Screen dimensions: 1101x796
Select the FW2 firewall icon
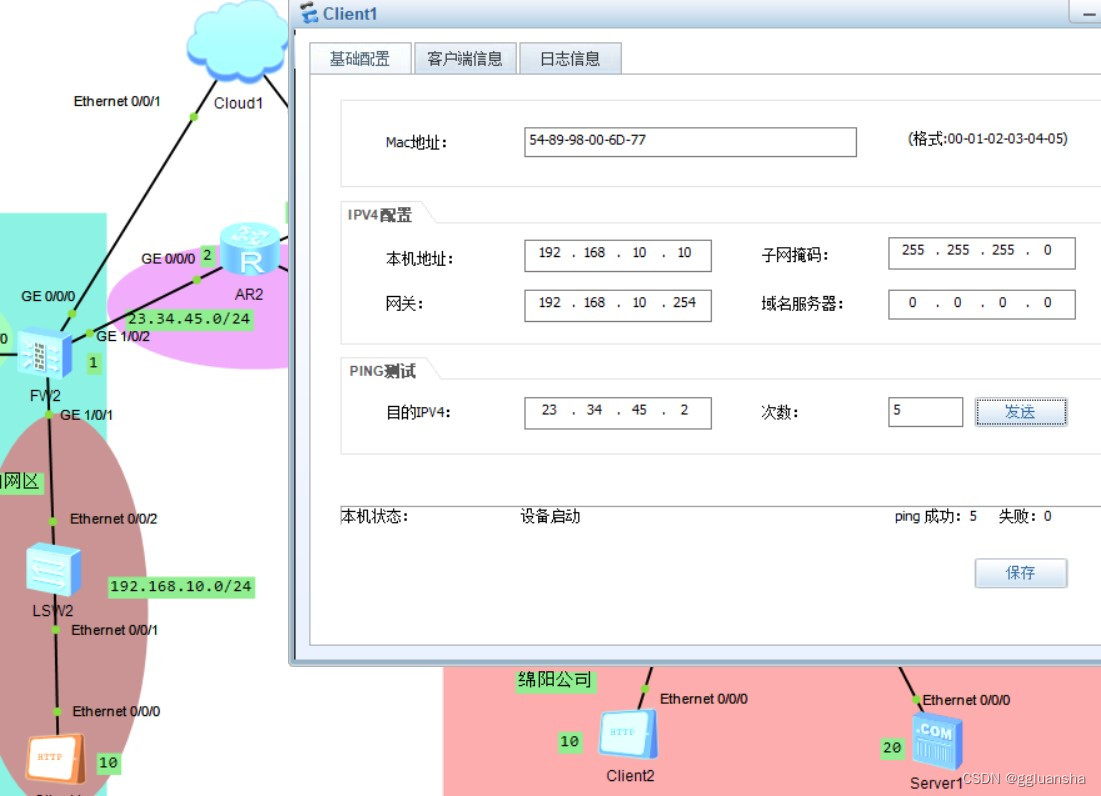point(45,352)
